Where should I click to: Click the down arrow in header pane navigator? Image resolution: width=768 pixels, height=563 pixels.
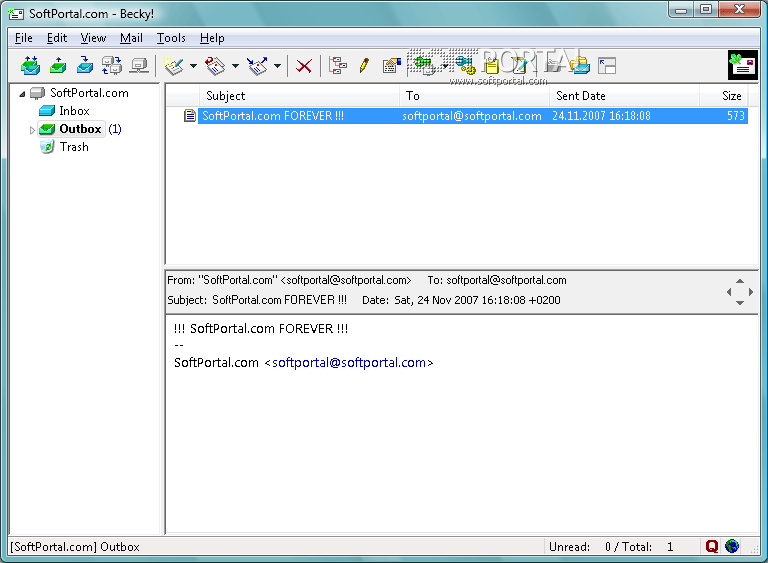(x=740, y=303)
